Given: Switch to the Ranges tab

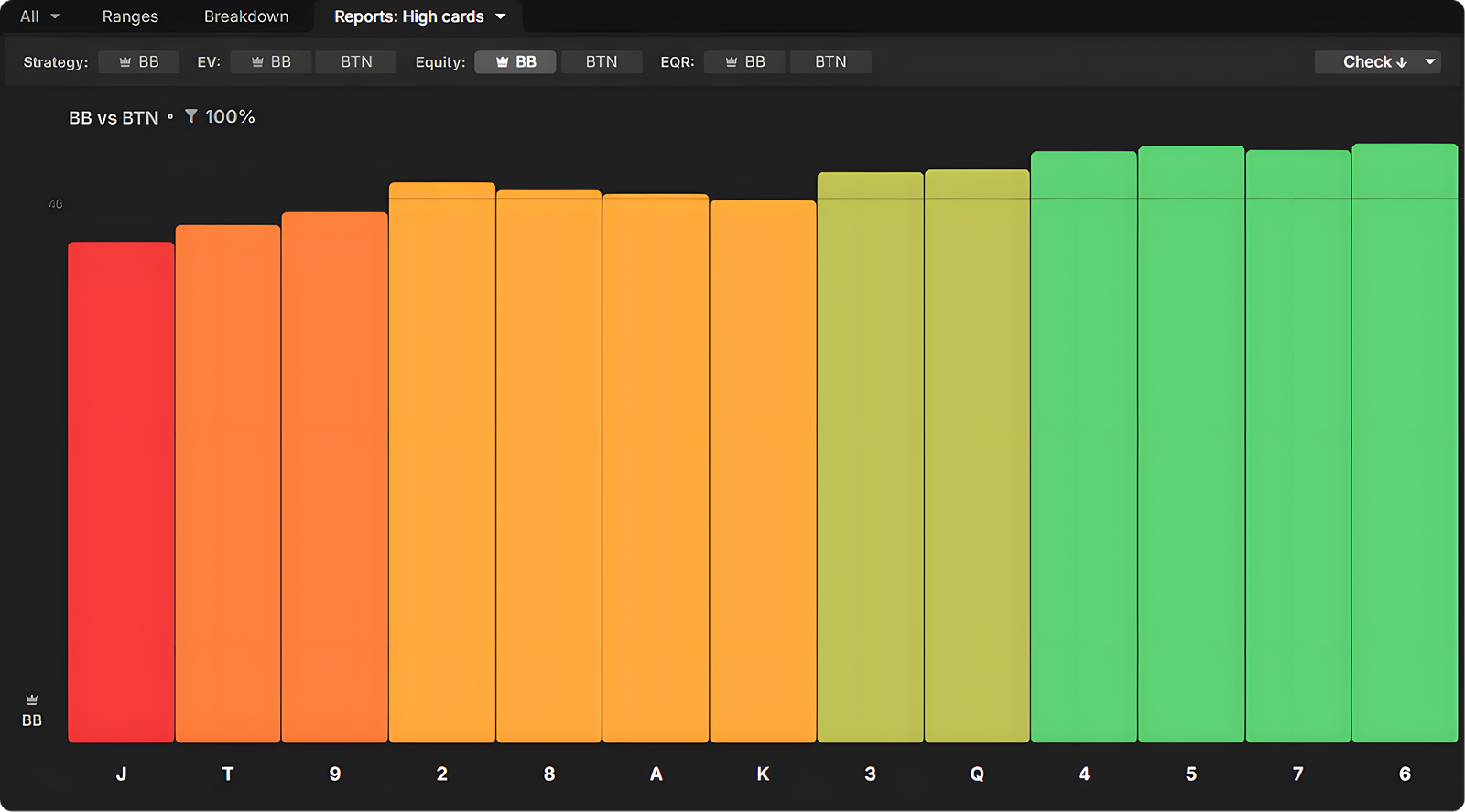Looking at the screenshot, I should 130,16.
